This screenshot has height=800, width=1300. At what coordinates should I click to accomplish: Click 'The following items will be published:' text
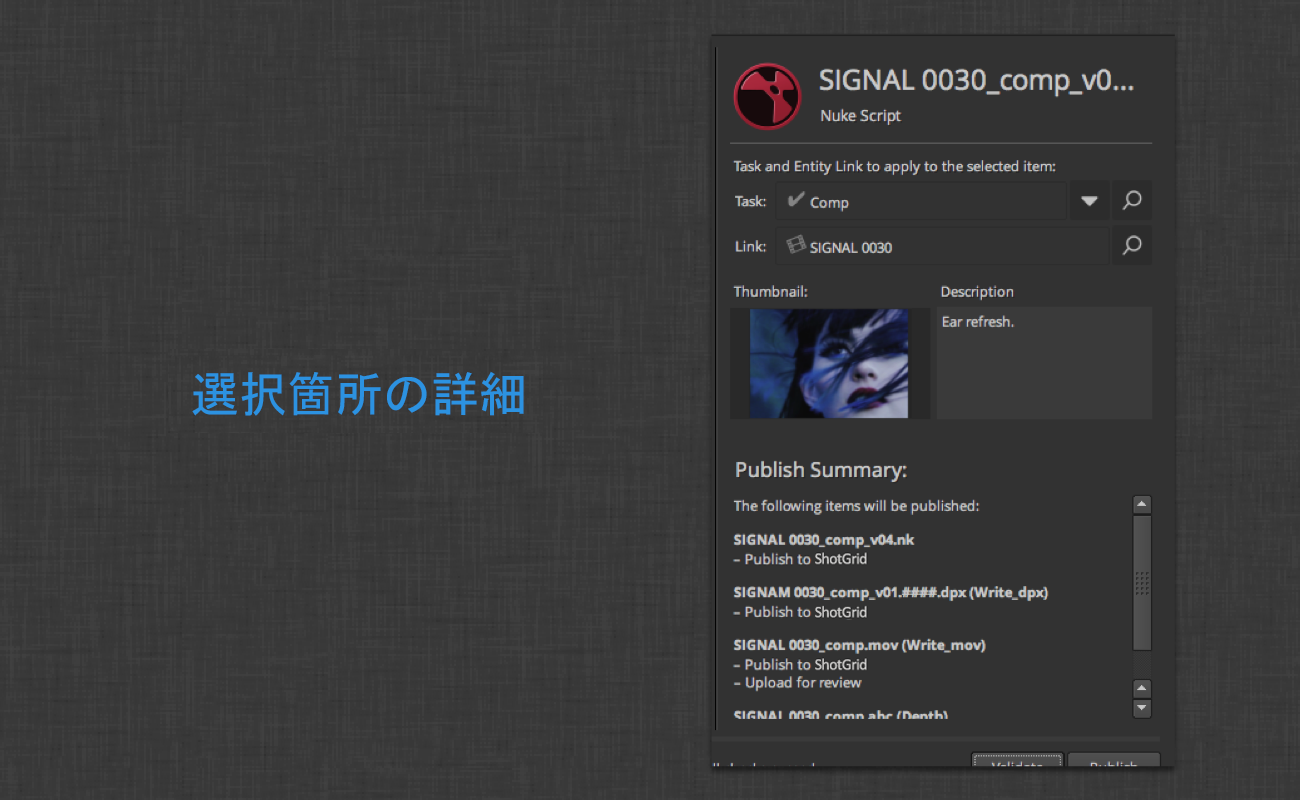click(x=856, y=506)
